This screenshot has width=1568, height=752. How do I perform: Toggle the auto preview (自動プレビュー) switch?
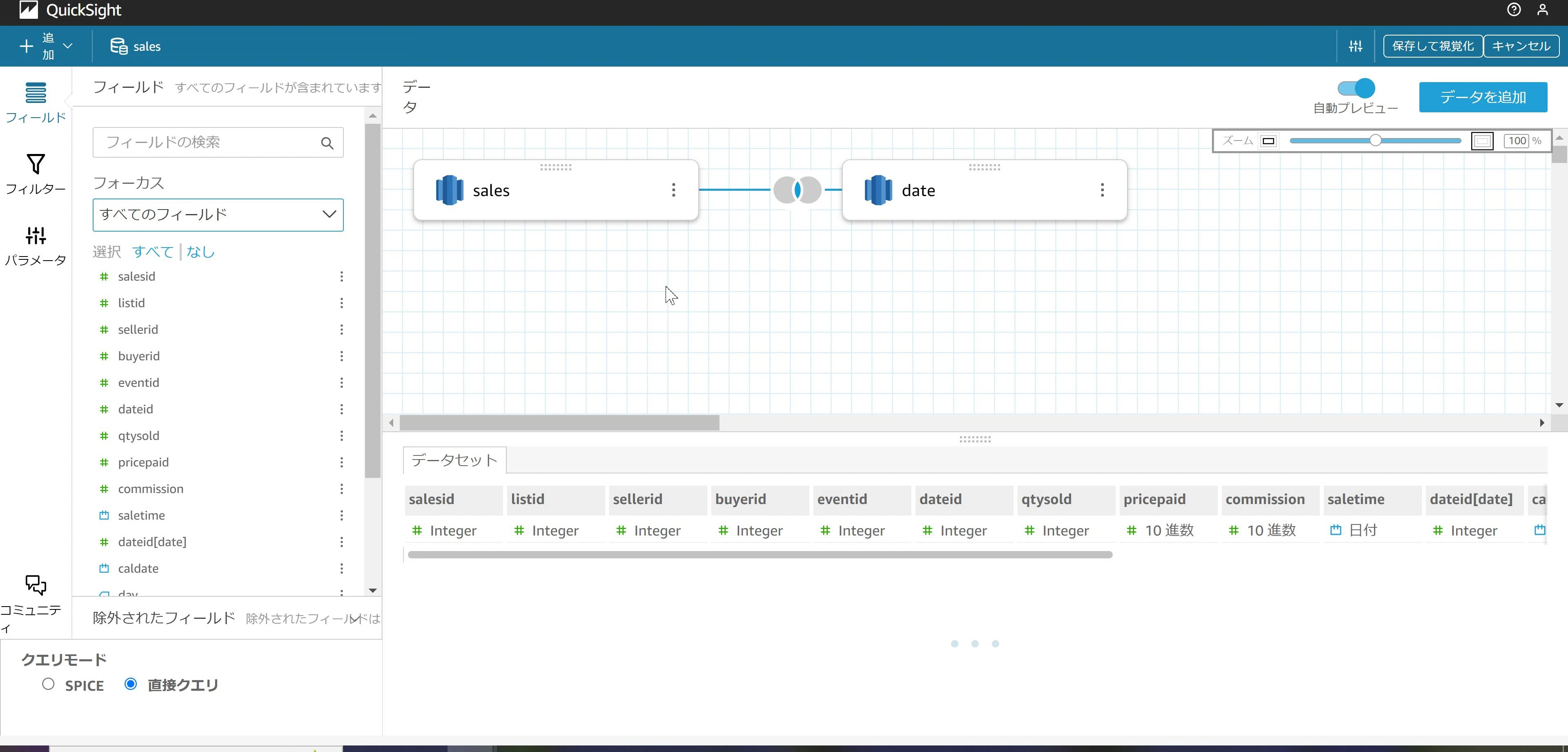click(1356, 88)
